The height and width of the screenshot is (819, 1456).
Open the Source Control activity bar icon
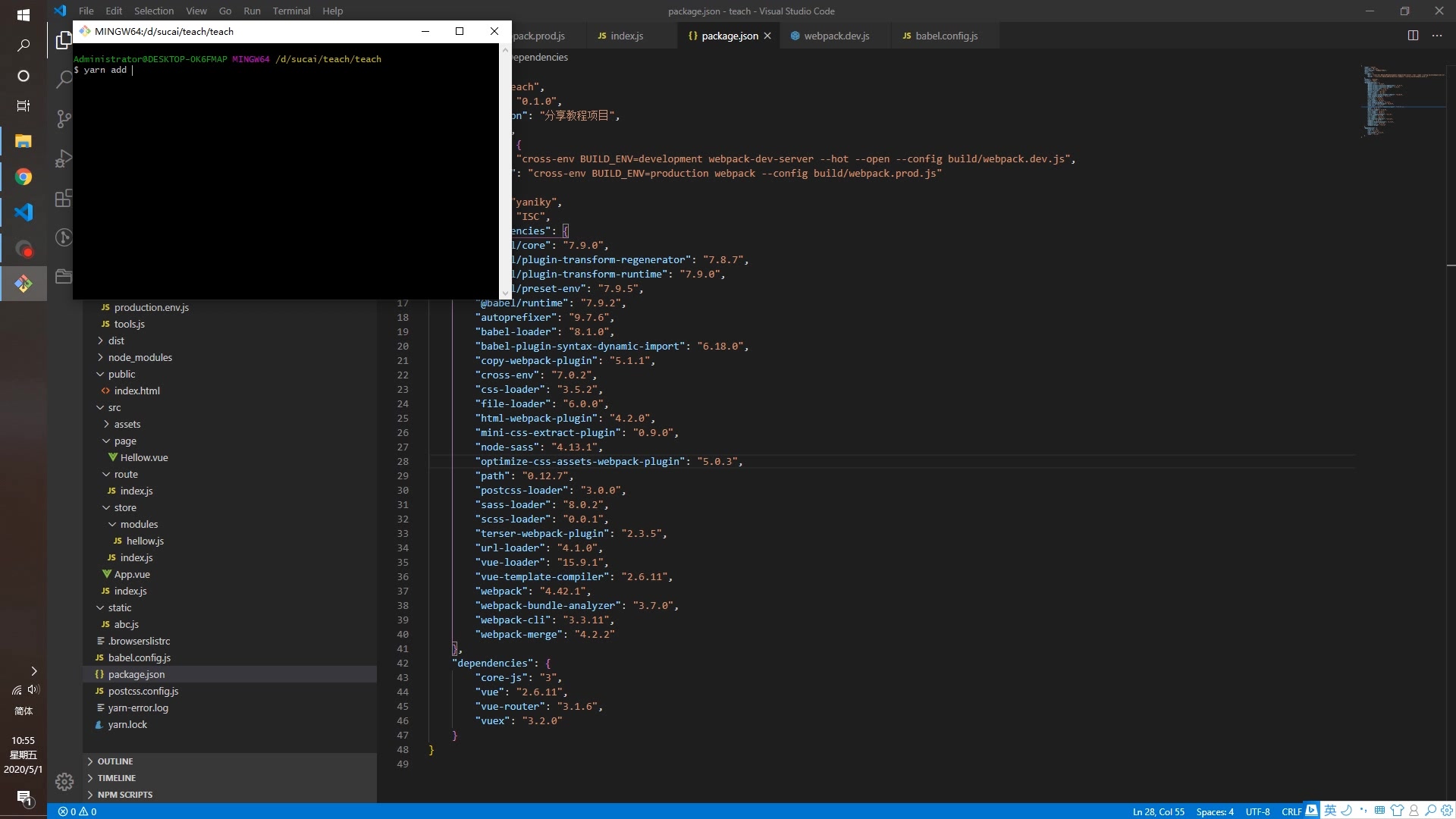64,118
